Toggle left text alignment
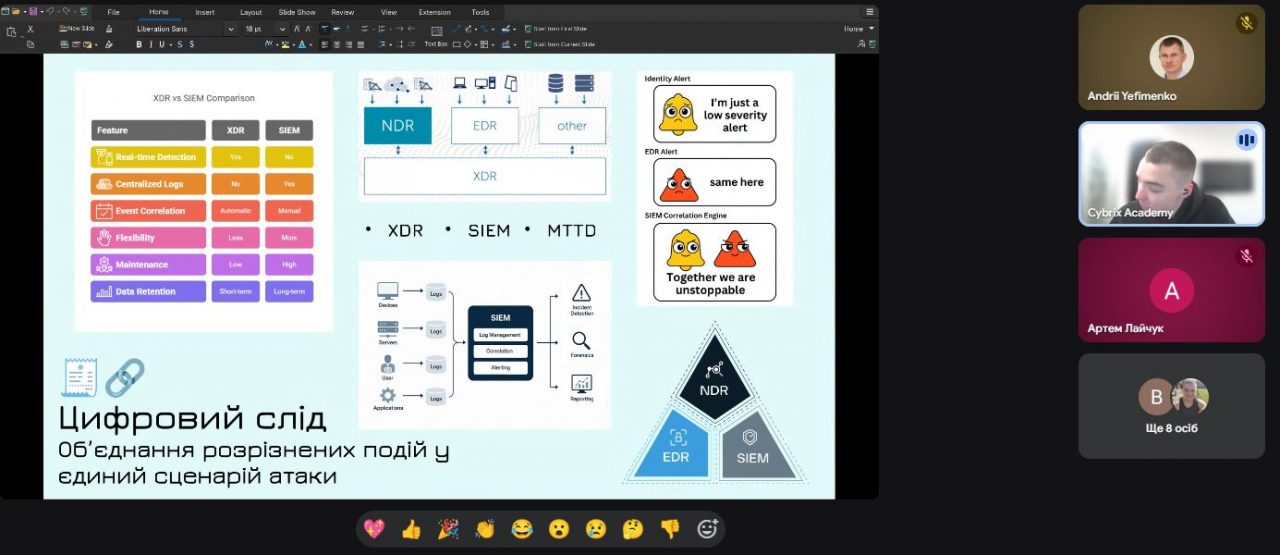Screen dimensions: 1280x555 [x=324, y=44]
